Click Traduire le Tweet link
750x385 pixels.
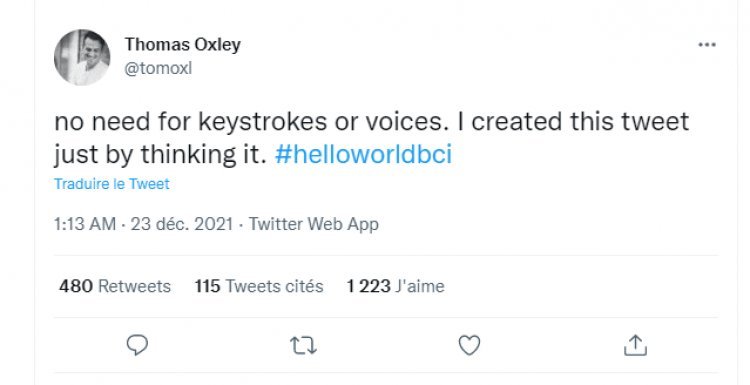112,184
